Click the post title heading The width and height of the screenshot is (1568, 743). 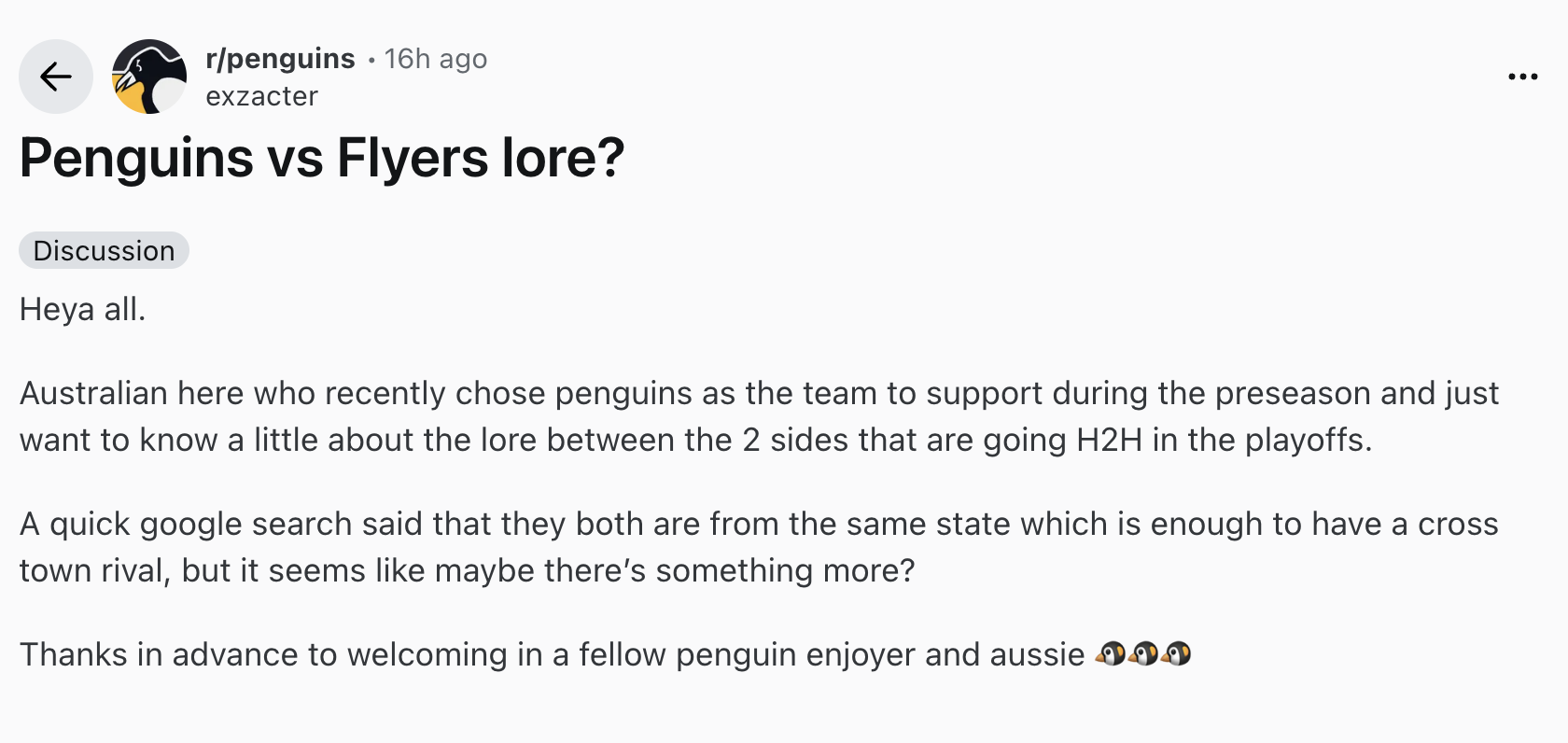[321, 158]
